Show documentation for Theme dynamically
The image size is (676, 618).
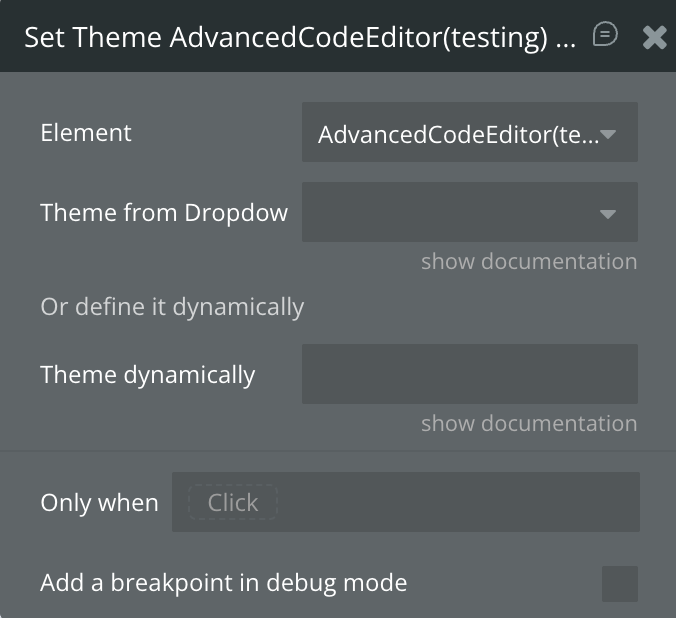click(528, 424)
